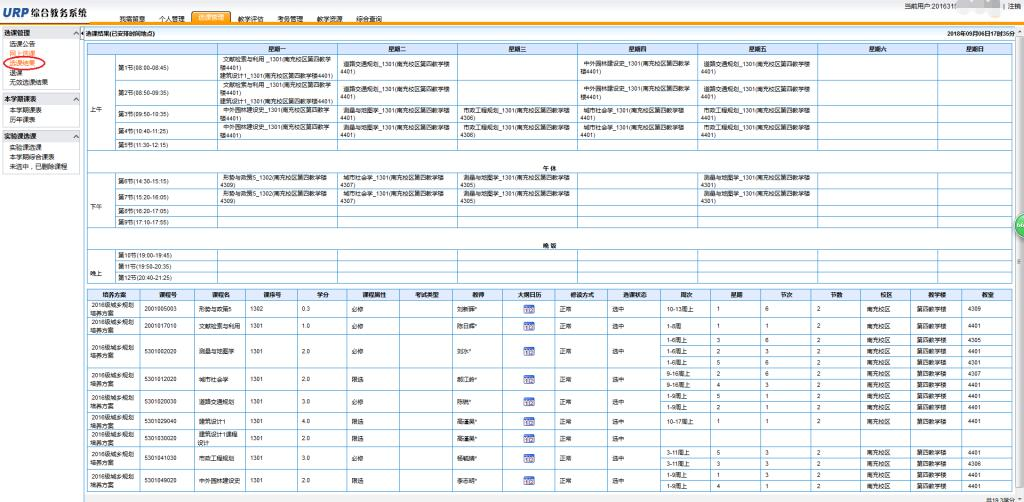Click calendar icon in 城市社会学 row
The width and height of the screenshot is (1024, 502).
[528, 380]
